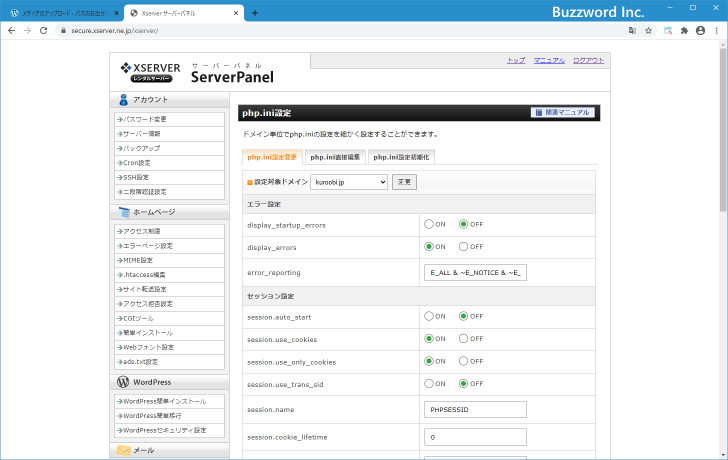Set display_startup_errors to ON
This screenshot has height=460, width=728.
tap(429, 225)
